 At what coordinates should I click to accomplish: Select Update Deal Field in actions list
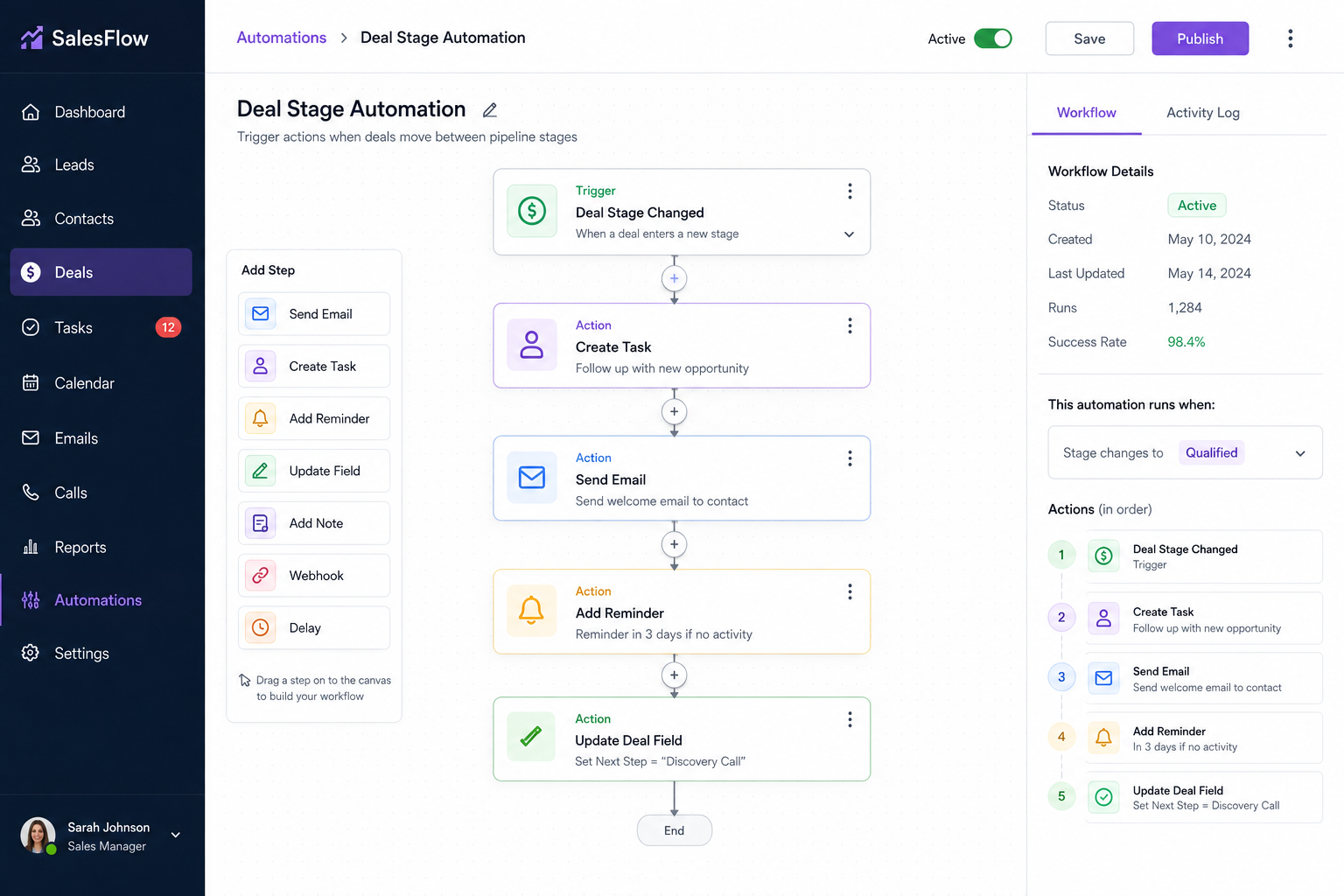pyautogui.click(x=1203, y=797)
